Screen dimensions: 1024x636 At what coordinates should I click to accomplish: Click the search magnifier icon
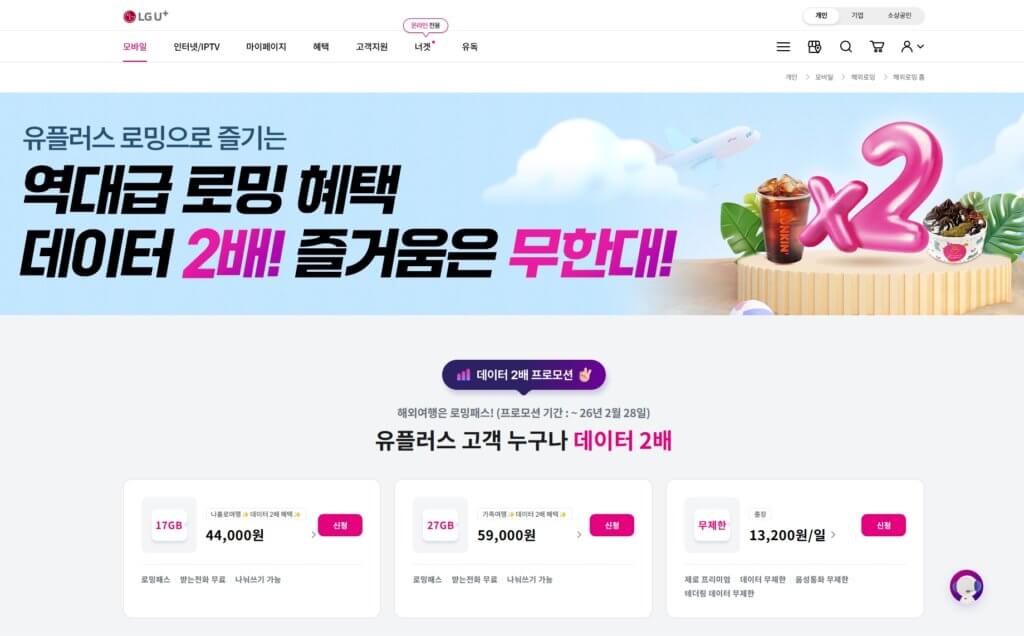coord(846,46)
